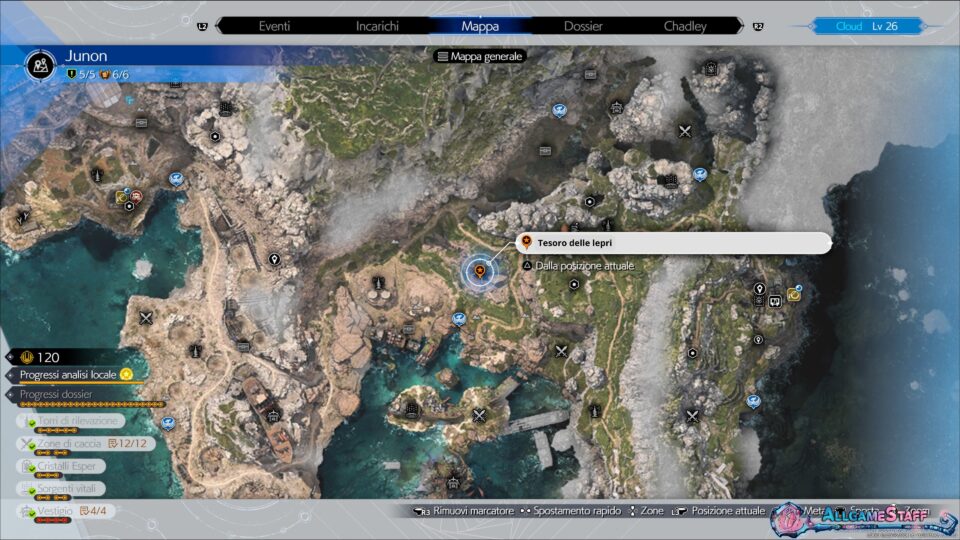Select Progressi dossier entry
This screenshot has height=540, width=960.
point(56,394)
